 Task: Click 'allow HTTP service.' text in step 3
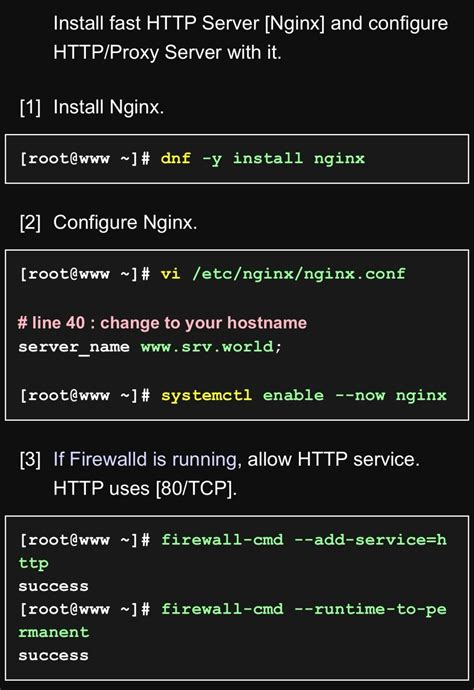coord(334,459)
